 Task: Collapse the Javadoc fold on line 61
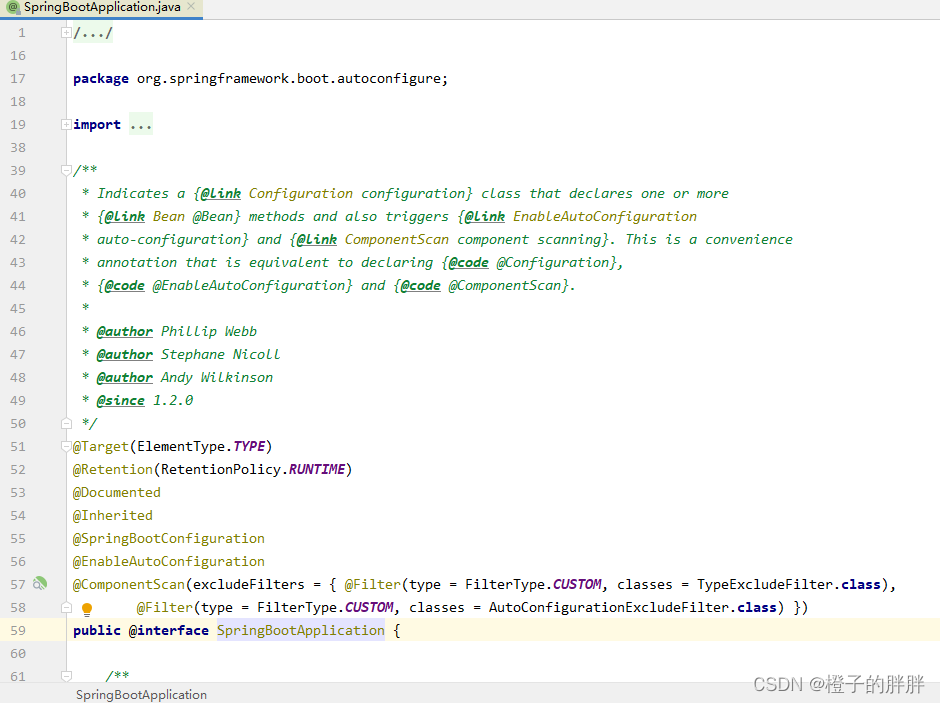(67, 676)
